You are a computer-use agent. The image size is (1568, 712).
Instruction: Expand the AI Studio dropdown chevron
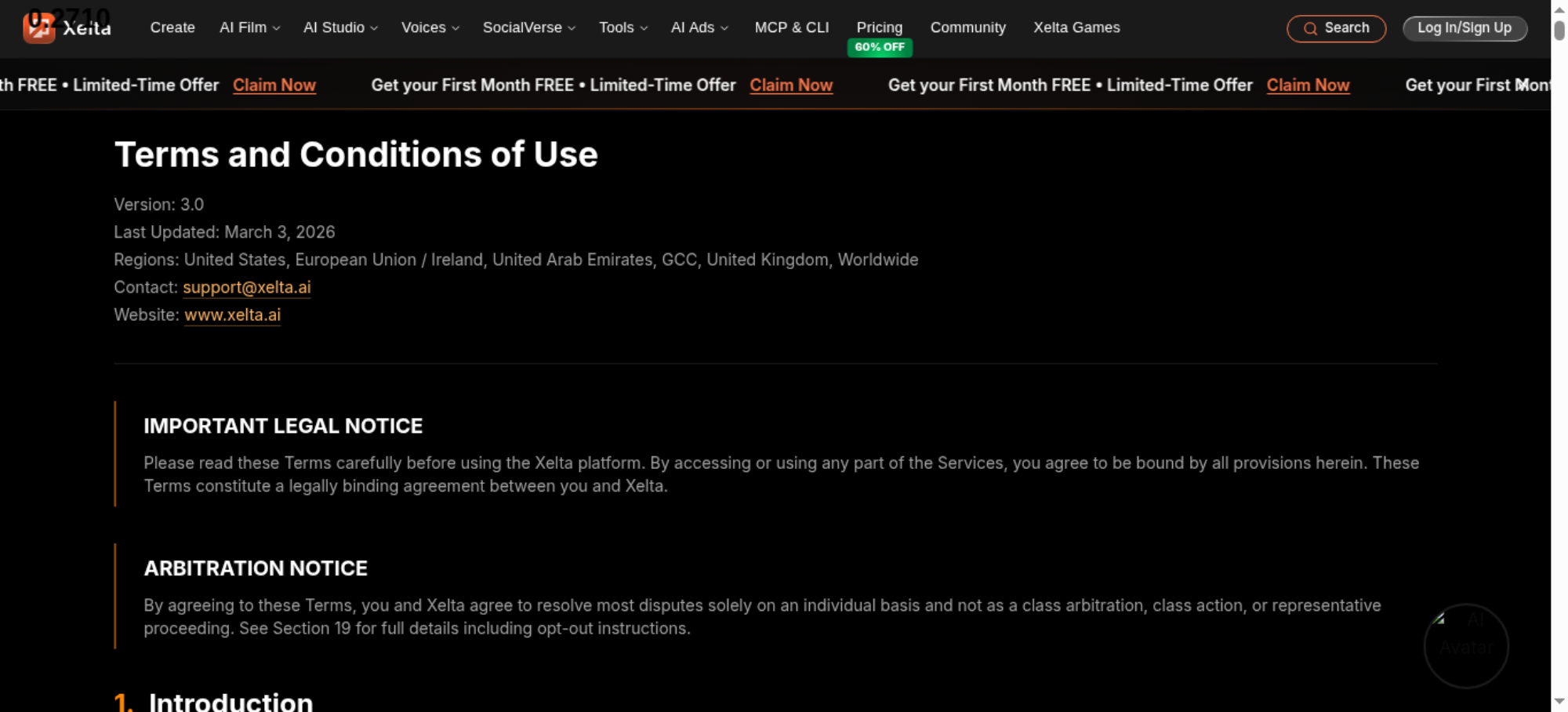374,28
